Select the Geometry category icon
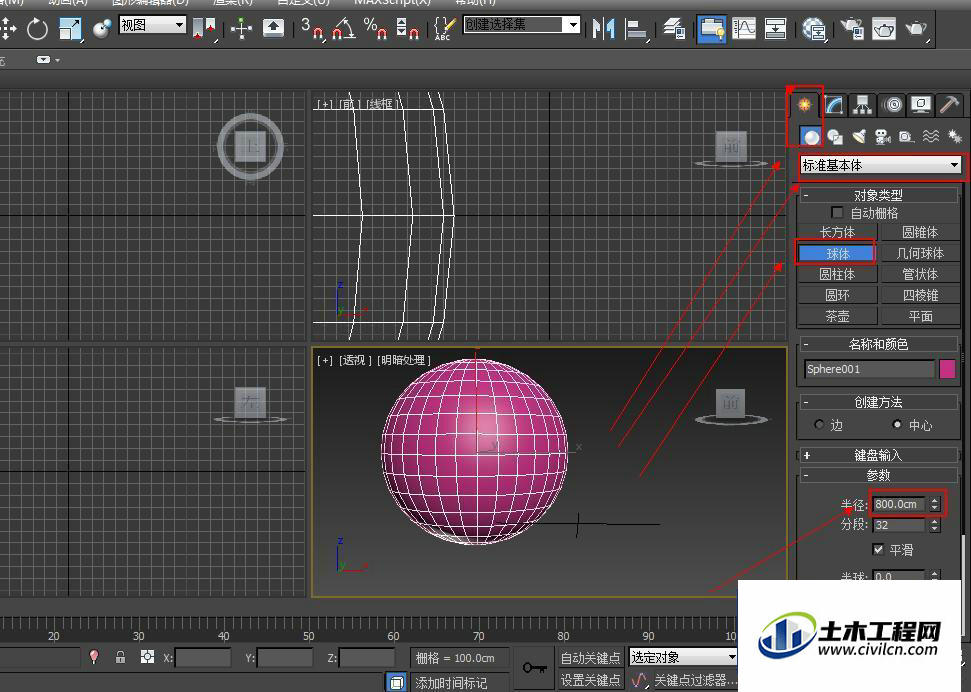 [x=810, y=136]
